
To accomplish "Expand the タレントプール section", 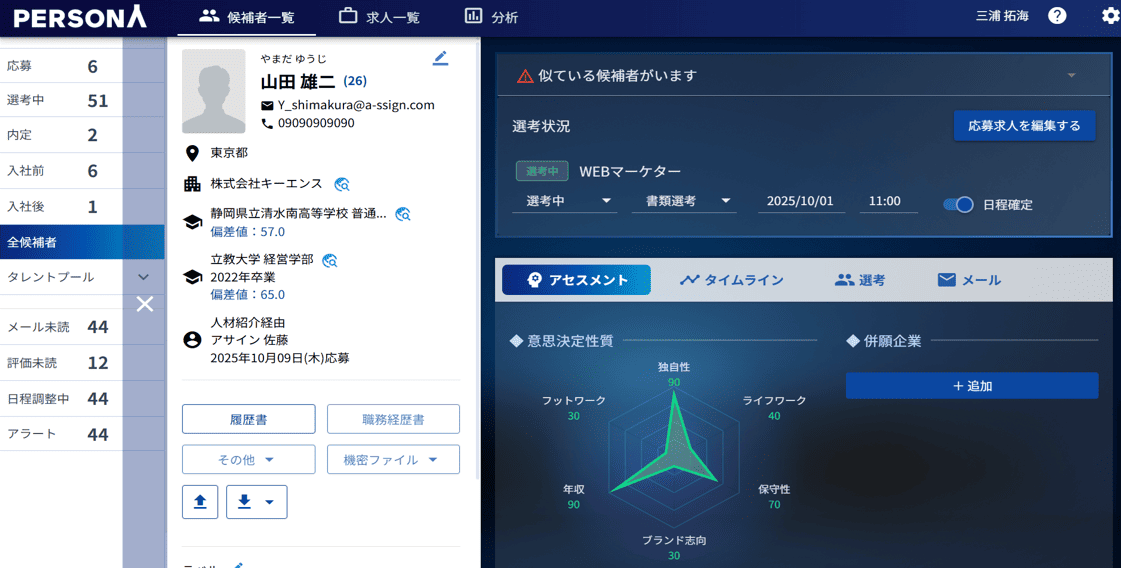I will (x=143, y=277).
